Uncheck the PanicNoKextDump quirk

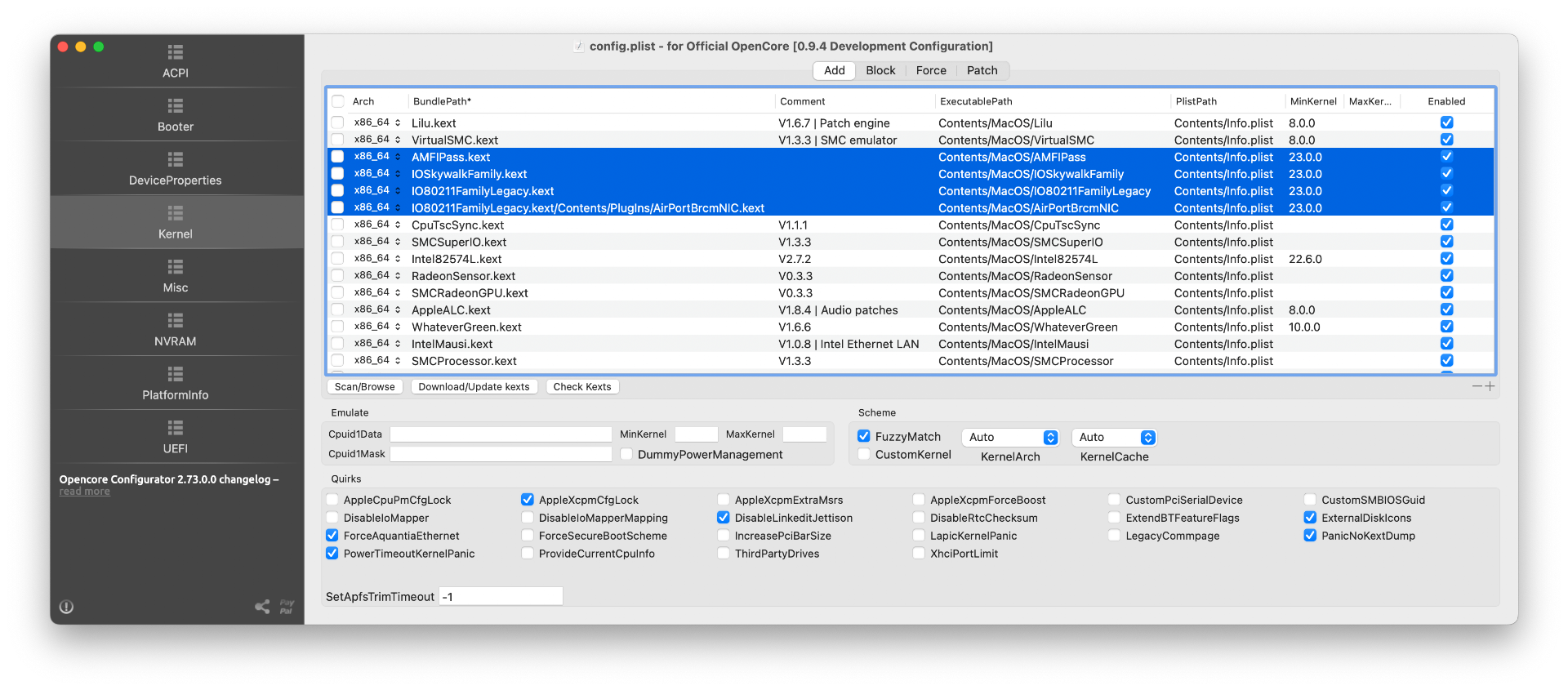(1310, 536)
